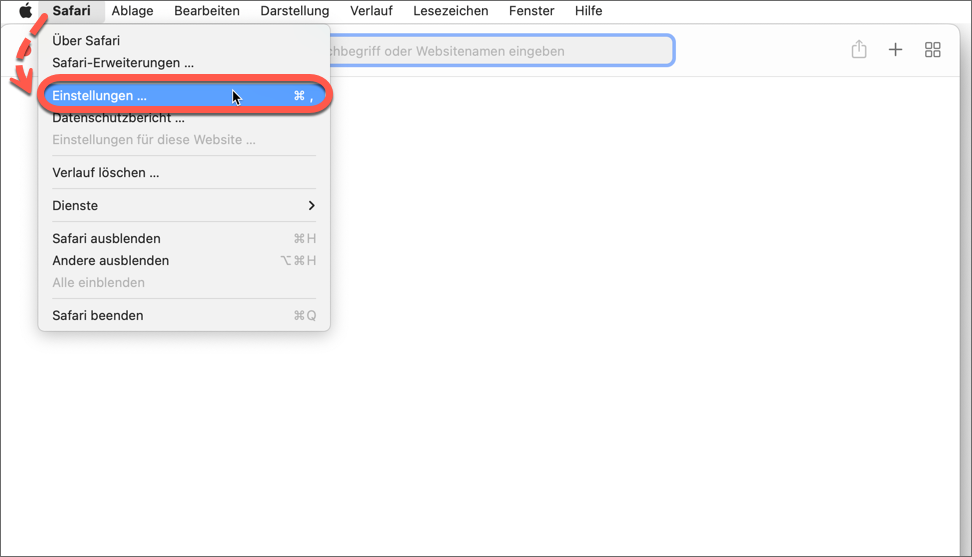Choose Verlauf löschen …
972x557 pixels.
click(184, 173)
